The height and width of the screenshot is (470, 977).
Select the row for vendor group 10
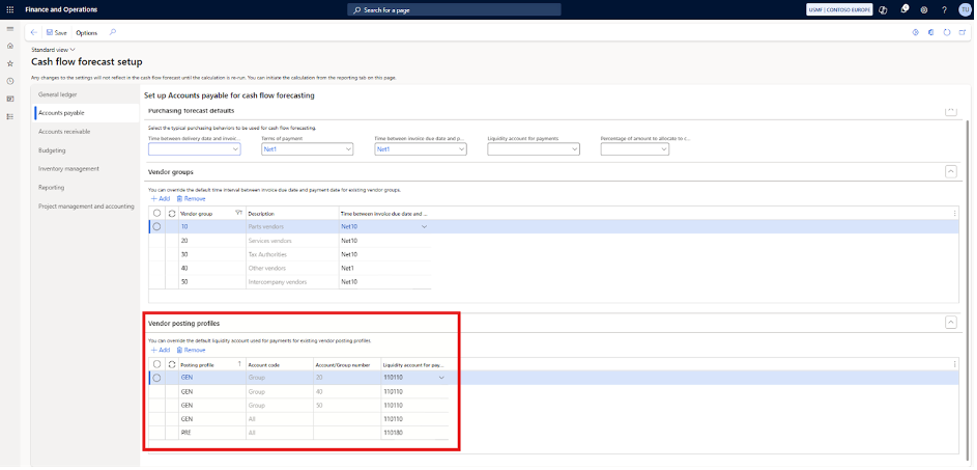point(156,227)
